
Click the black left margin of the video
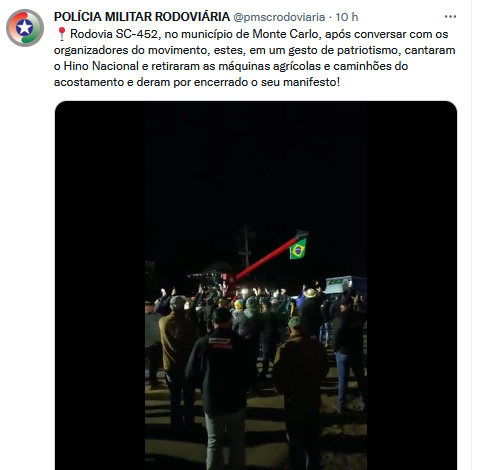(100, 285)
